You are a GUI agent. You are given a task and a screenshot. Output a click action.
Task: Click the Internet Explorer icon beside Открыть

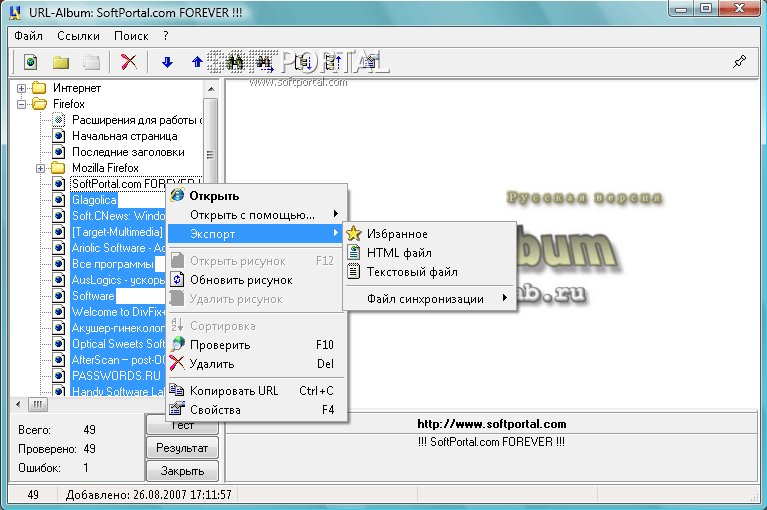(178, 195)
